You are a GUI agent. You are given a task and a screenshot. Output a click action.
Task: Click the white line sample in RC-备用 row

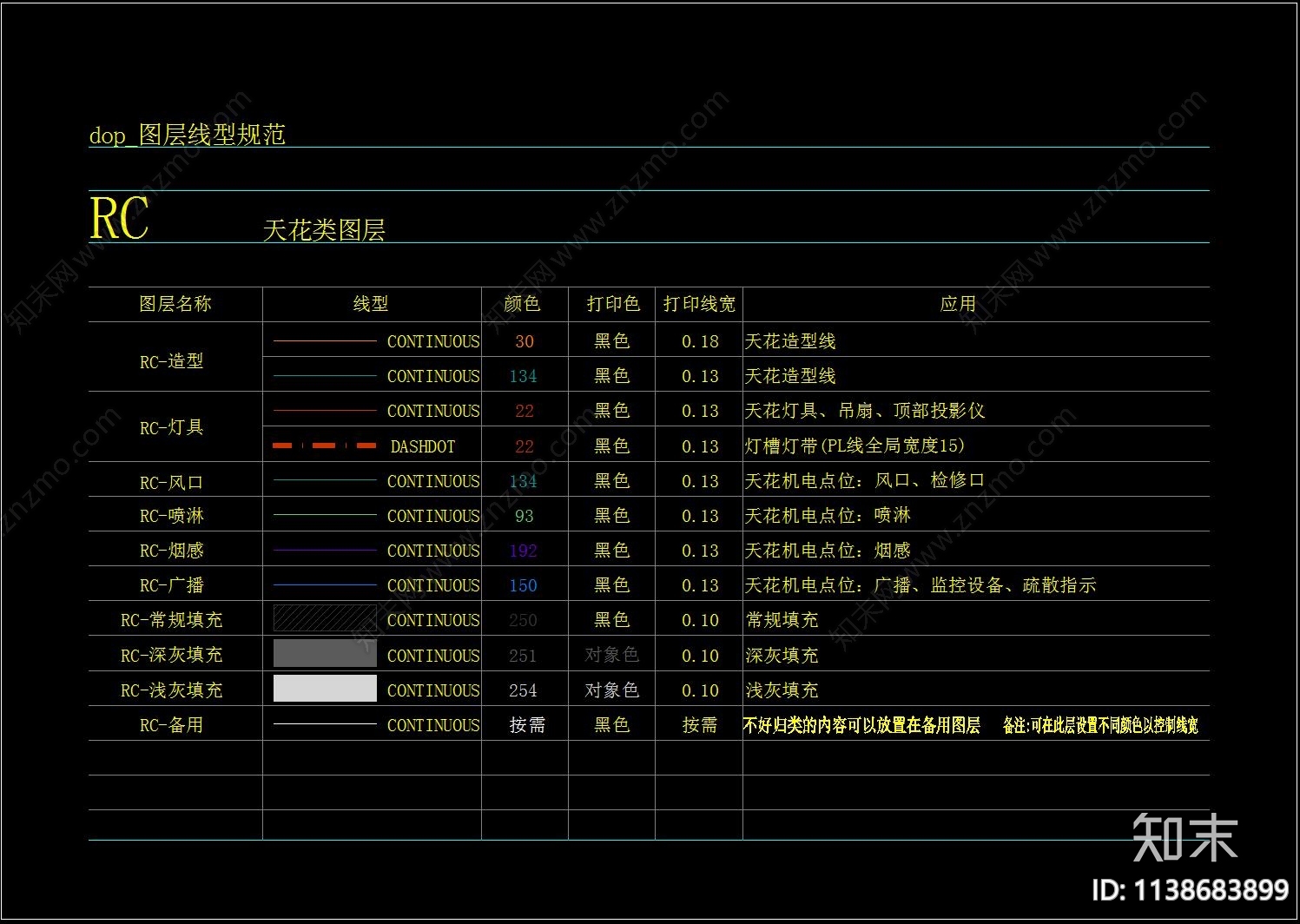click(x=325, y=723)
